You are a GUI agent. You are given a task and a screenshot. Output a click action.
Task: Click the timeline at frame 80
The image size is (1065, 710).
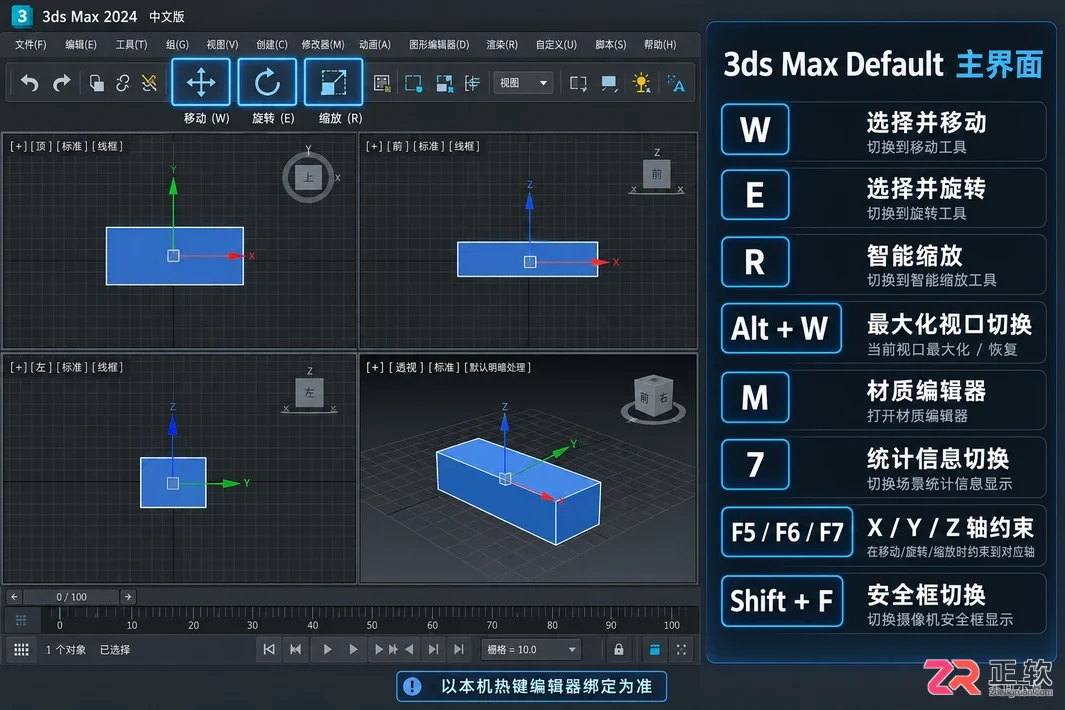[552, 618]
